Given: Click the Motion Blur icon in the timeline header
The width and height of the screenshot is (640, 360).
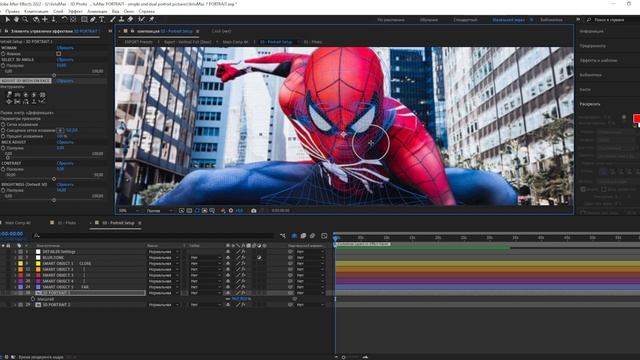Looking at the screenshot, I should [x=312, y=236].
